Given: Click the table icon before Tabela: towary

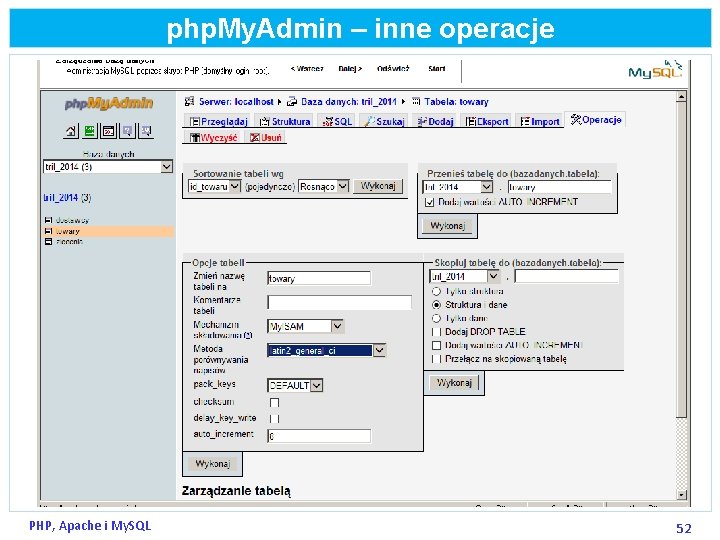Looking at the screenshot, I should tap(416, 101).
